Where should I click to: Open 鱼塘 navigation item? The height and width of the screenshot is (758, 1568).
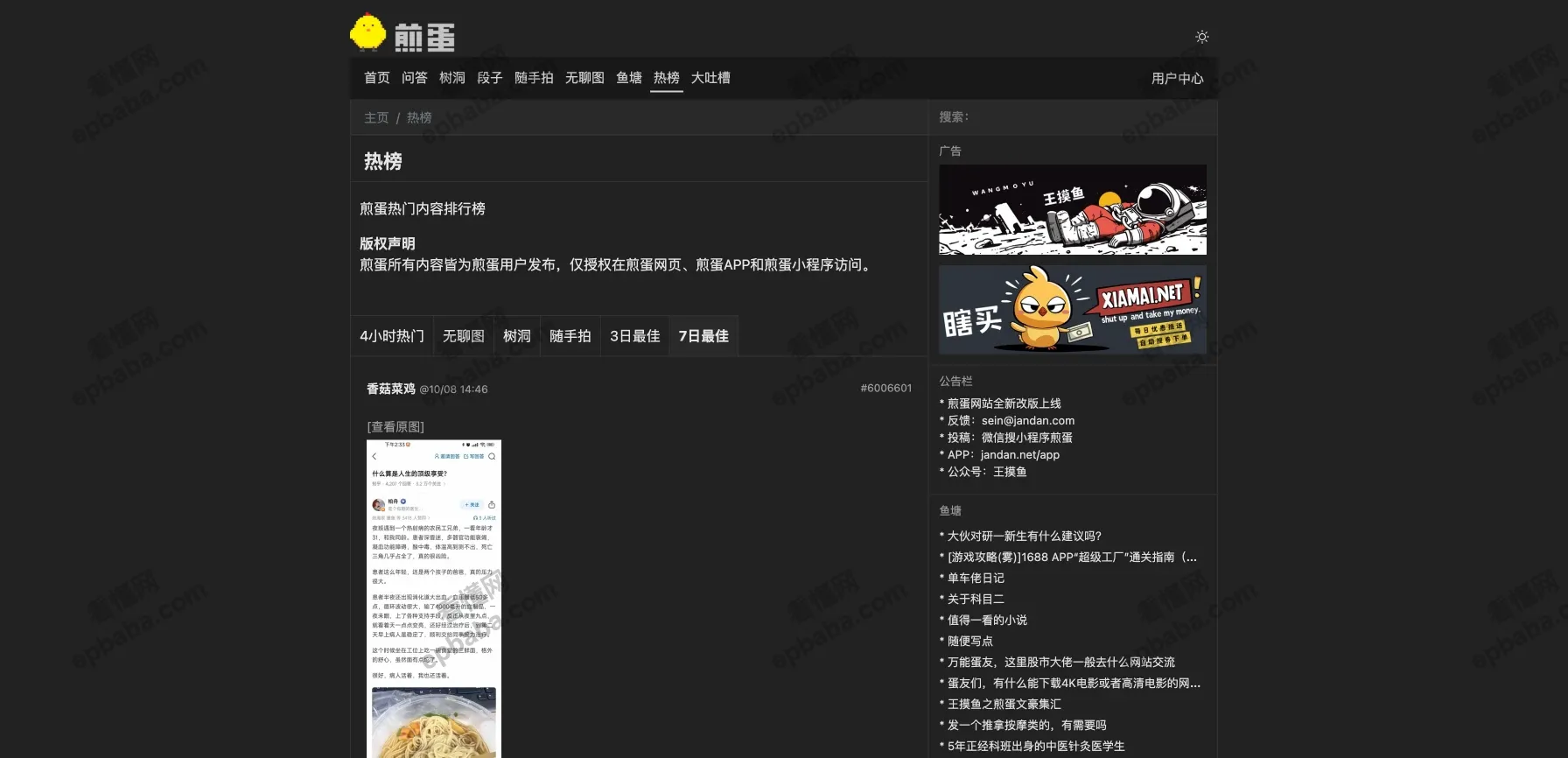629,78
